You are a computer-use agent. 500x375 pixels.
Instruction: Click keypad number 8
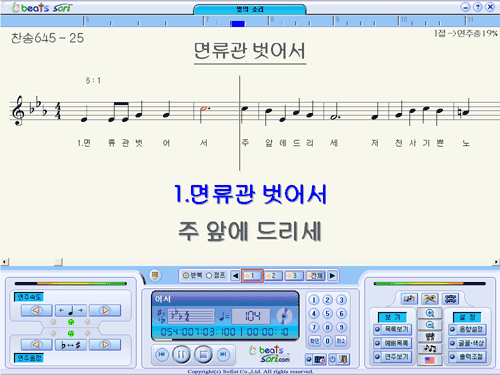[327, 327]
